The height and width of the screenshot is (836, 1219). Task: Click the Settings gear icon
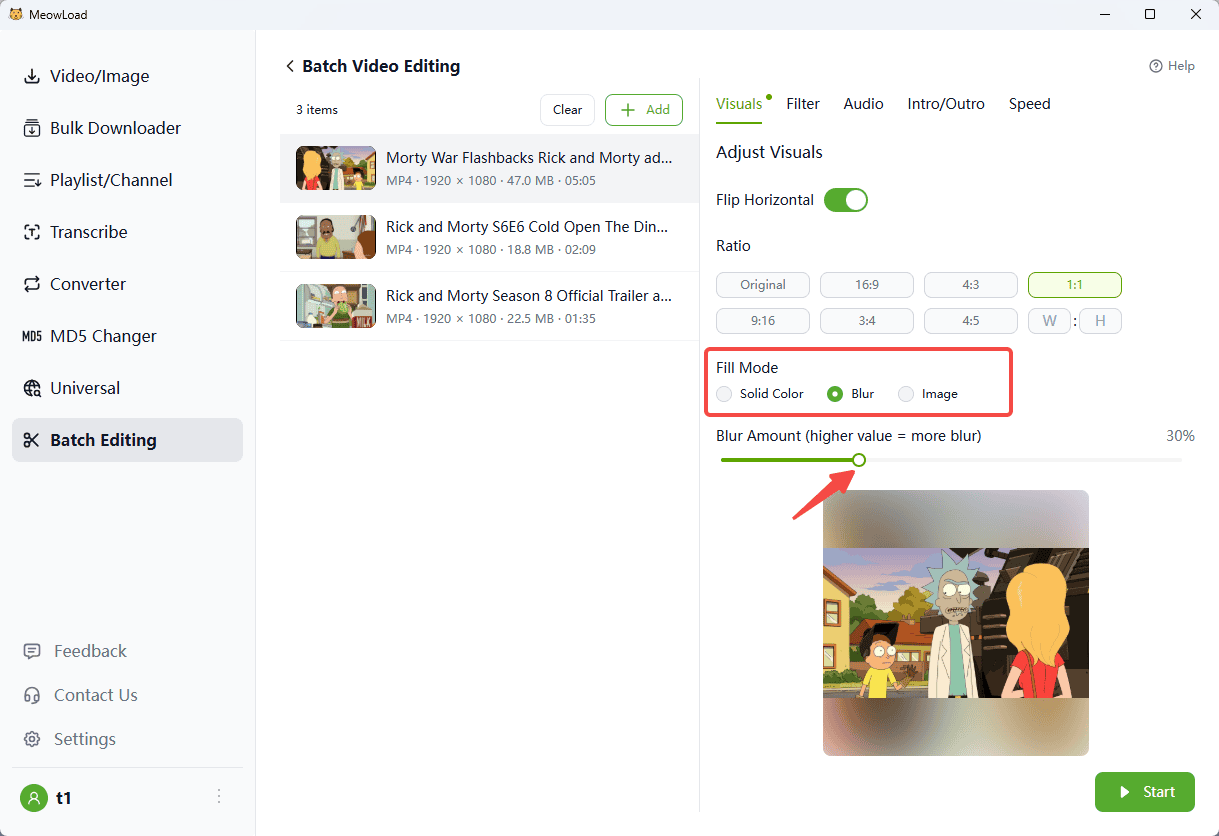[x=32, y=740]
